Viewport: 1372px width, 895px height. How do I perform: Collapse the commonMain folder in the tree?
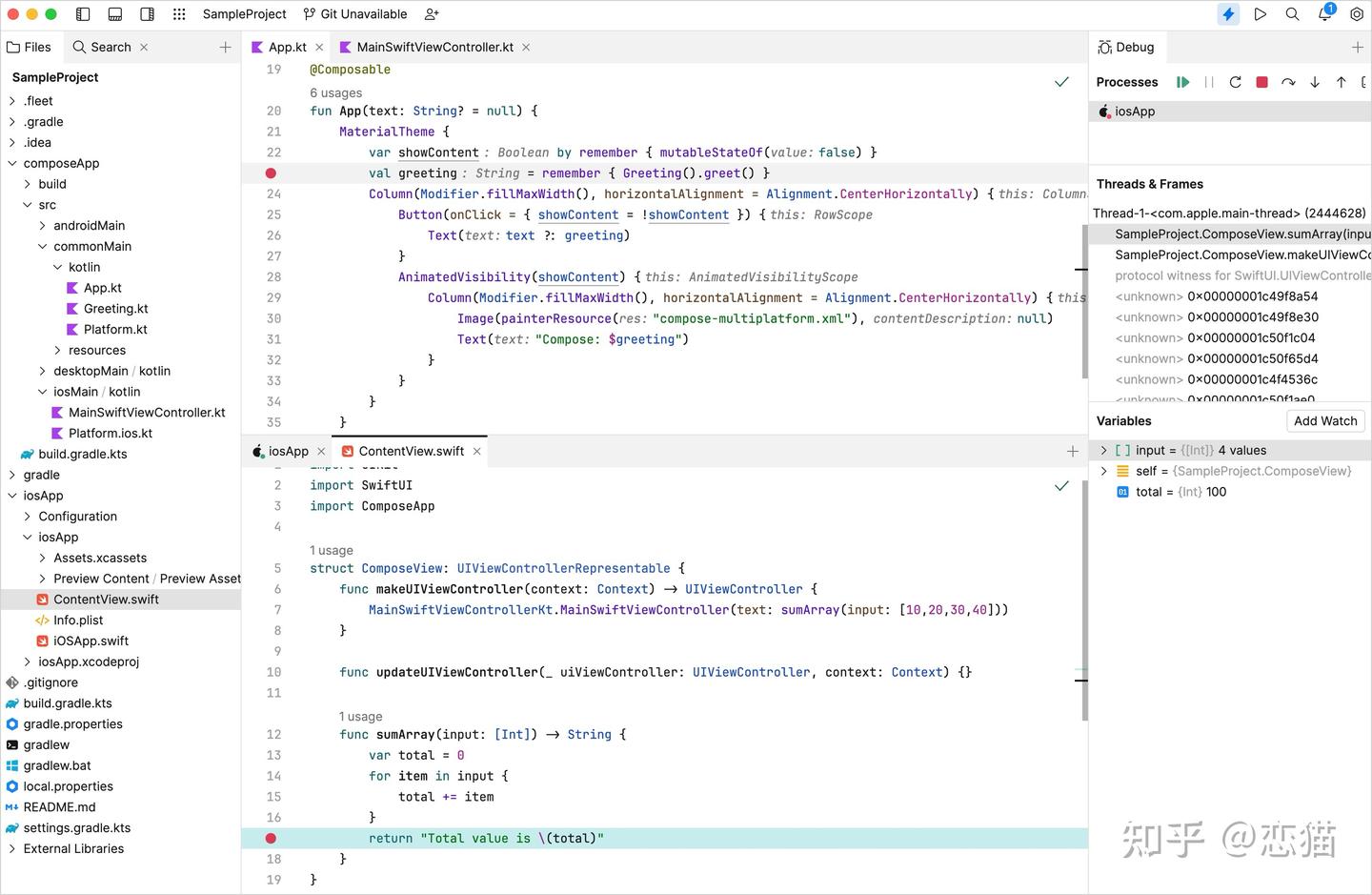[42, 246]
